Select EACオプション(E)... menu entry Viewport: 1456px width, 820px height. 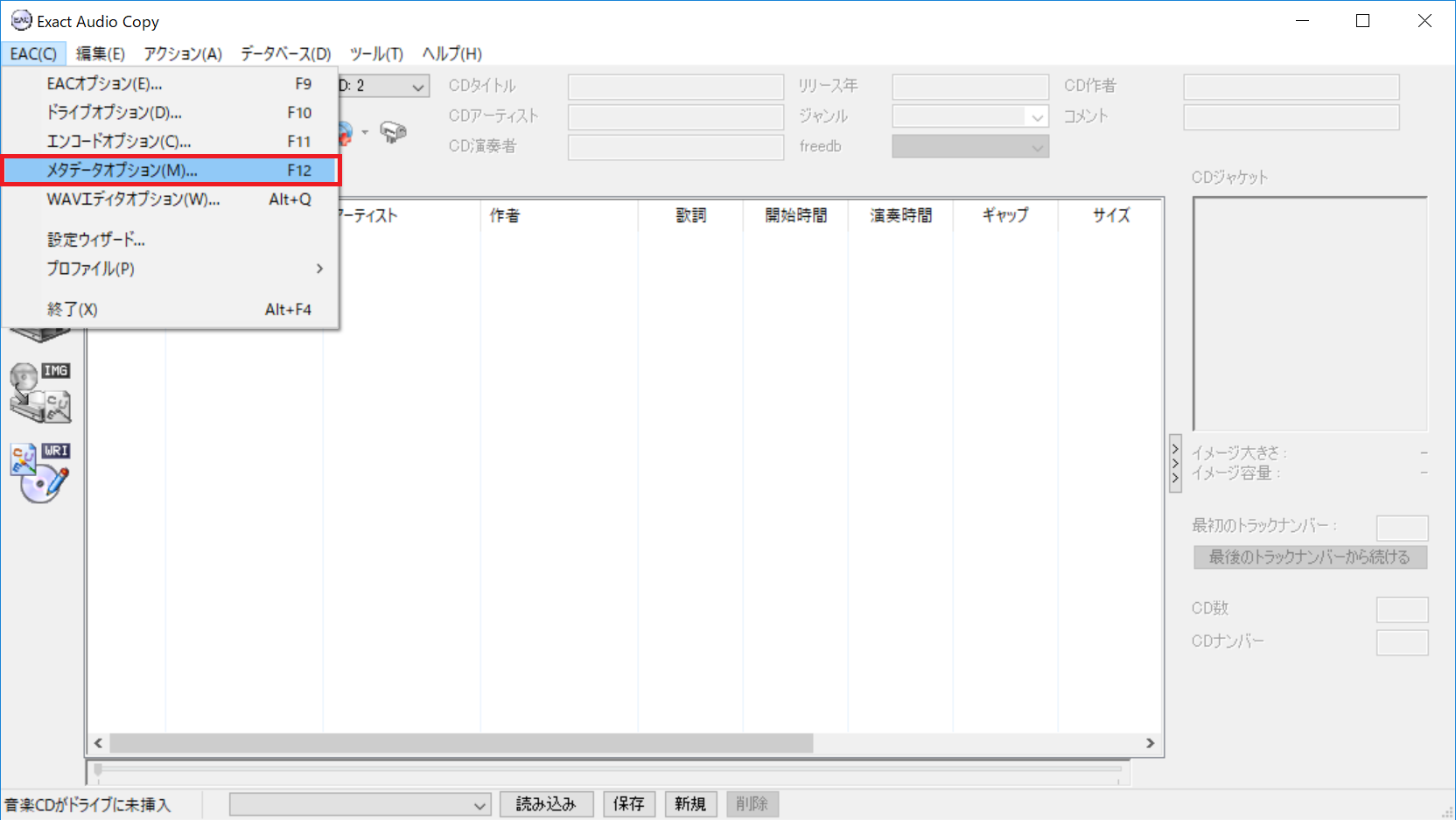171,84
